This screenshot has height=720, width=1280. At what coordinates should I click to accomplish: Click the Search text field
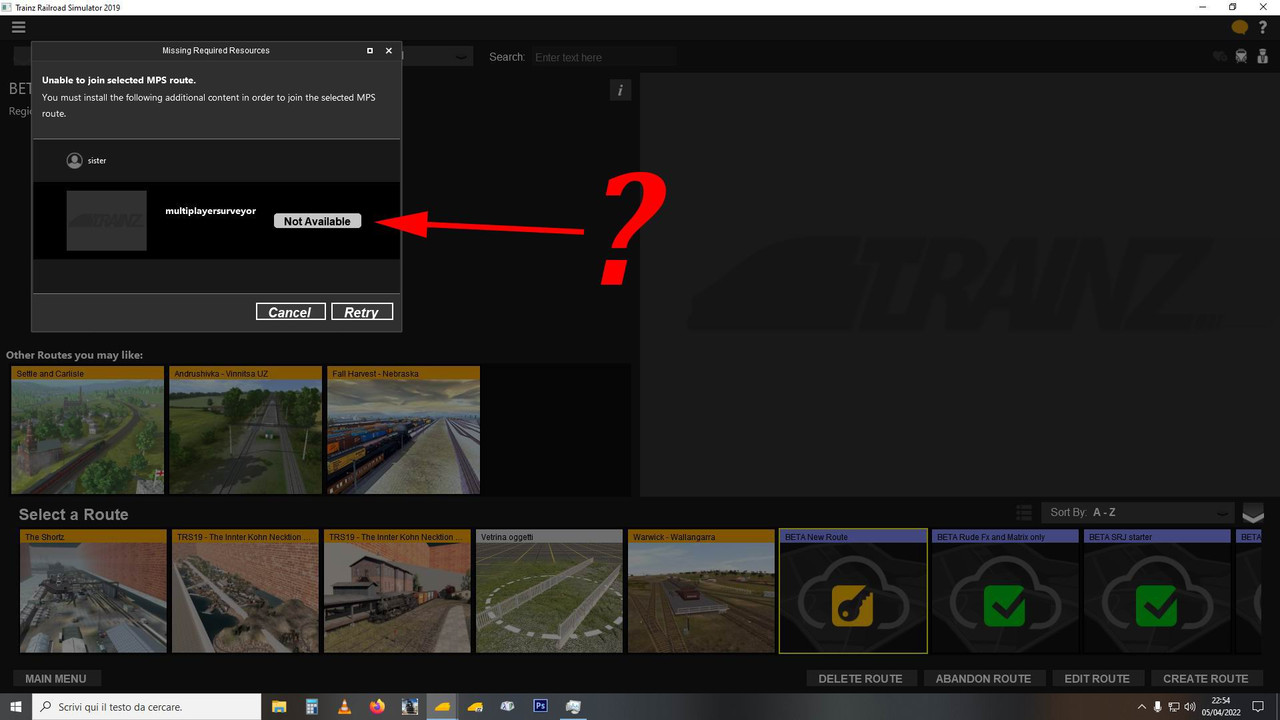point(603,57)
